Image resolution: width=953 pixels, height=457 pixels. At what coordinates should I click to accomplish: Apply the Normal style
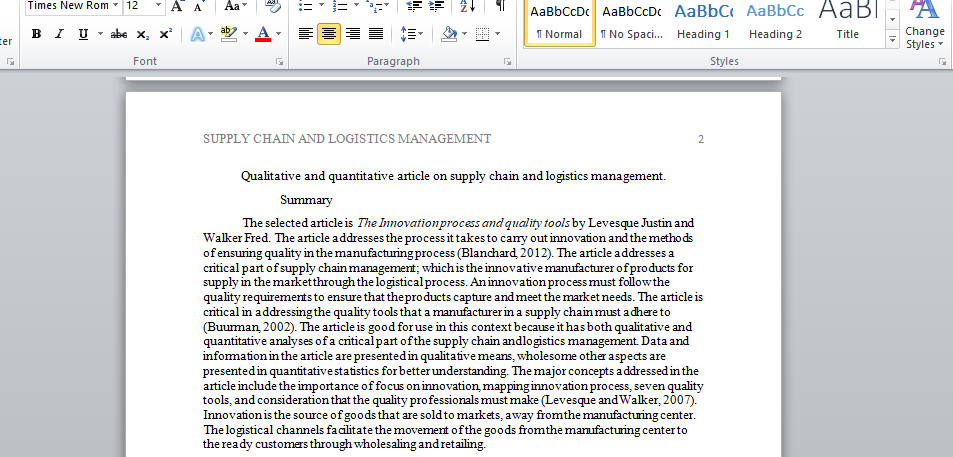559,22
